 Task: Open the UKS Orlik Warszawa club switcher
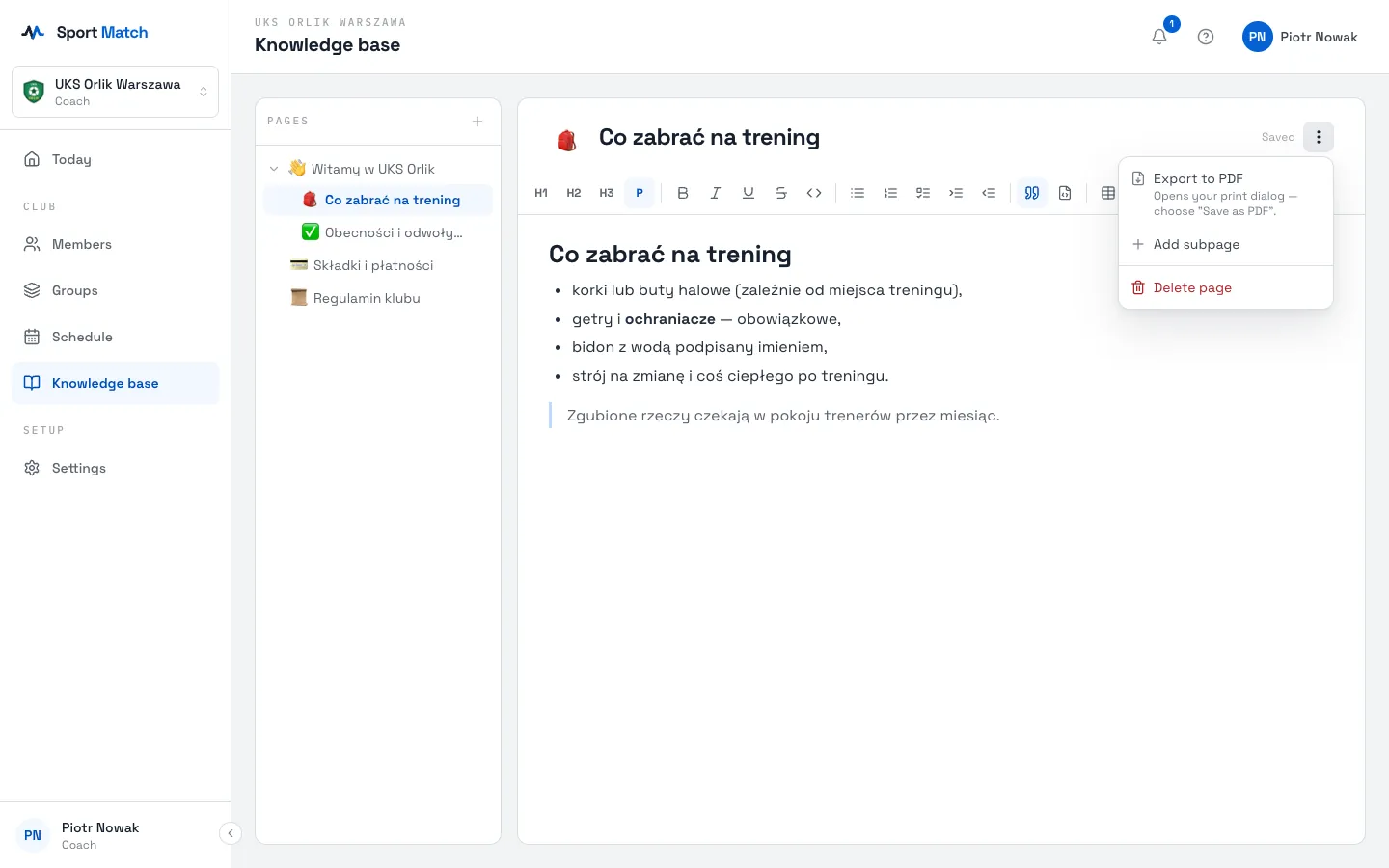pyautogui.click(x=116, y=92)
